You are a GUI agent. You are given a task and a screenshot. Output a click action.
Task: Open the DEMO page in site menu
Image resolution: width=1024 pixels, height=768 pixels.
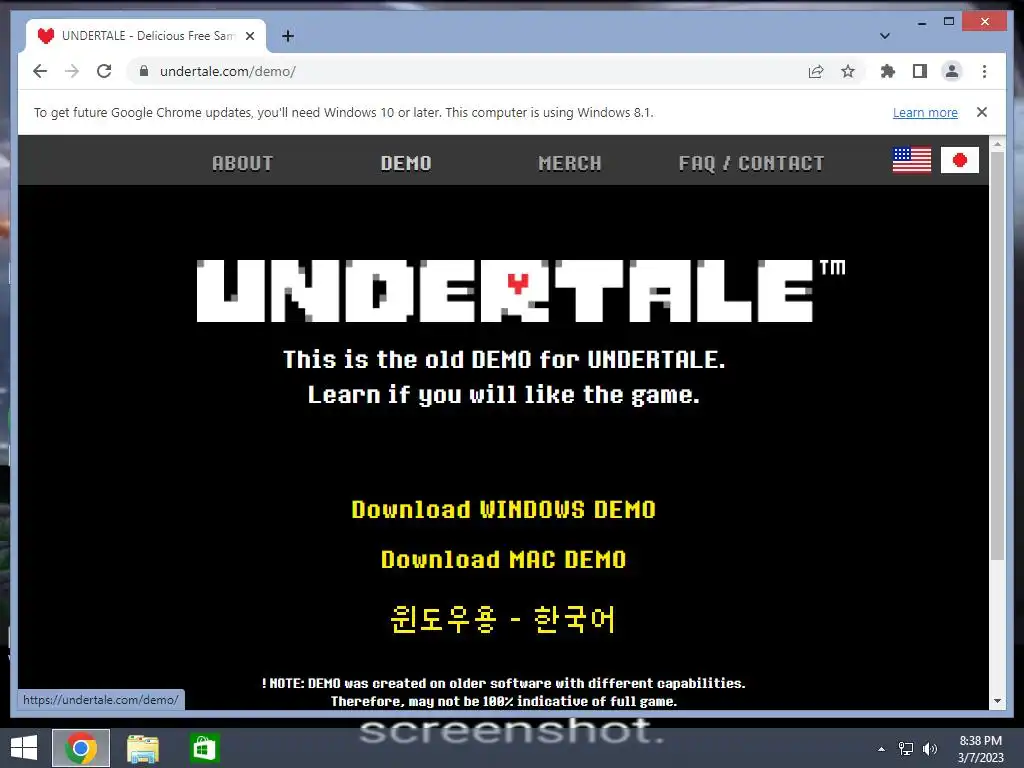406,163
